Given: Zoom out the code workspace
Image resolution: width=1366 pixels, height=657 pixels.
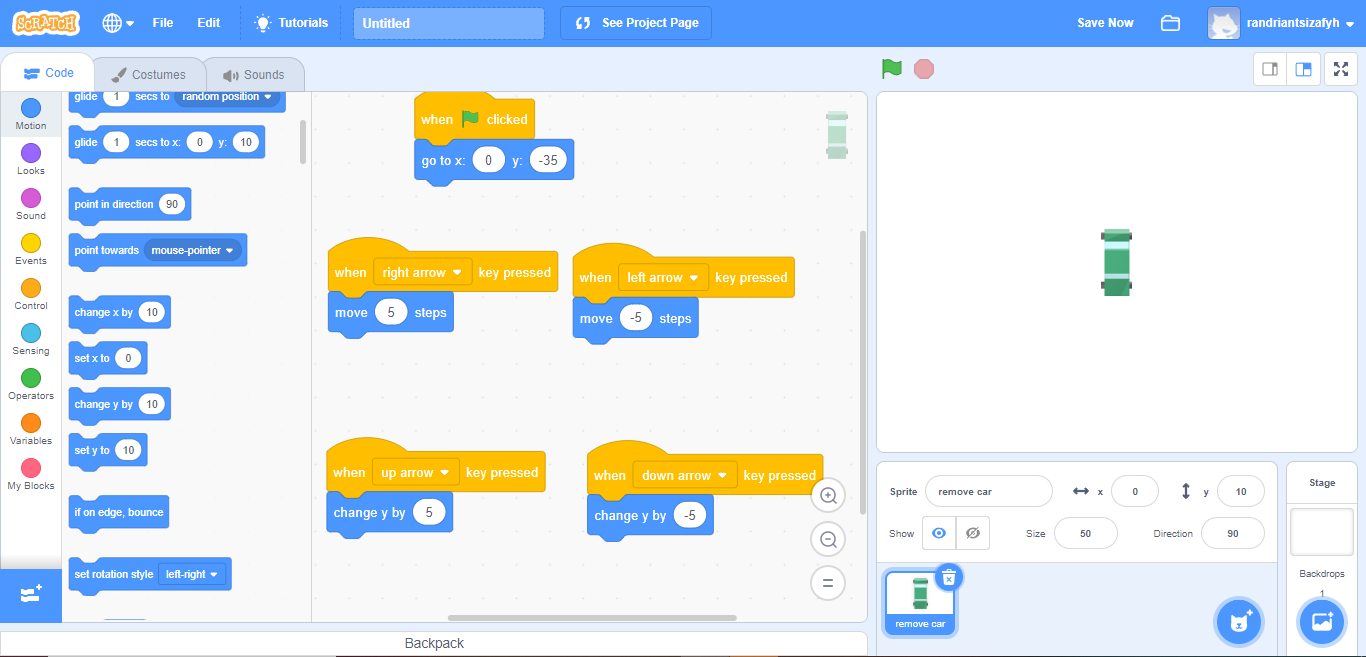Looking at the screenshot, I should pyautogui.click(x=828, y=539).
